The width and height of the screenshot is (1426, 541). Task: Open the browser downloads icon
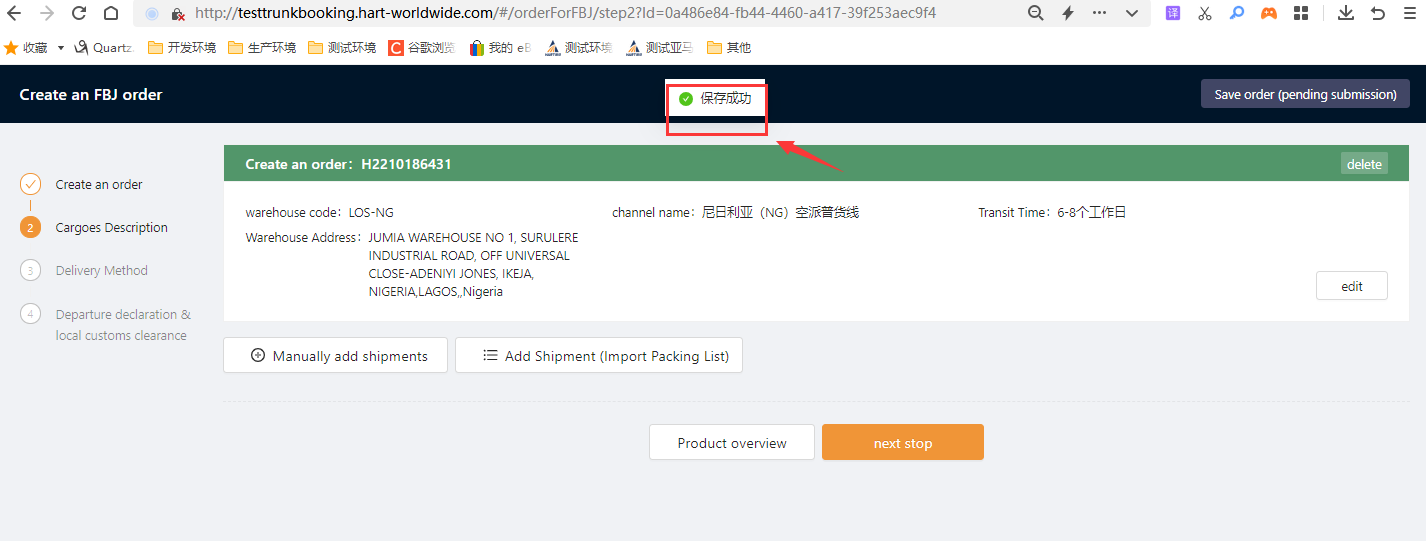[x=1345, y=13]
